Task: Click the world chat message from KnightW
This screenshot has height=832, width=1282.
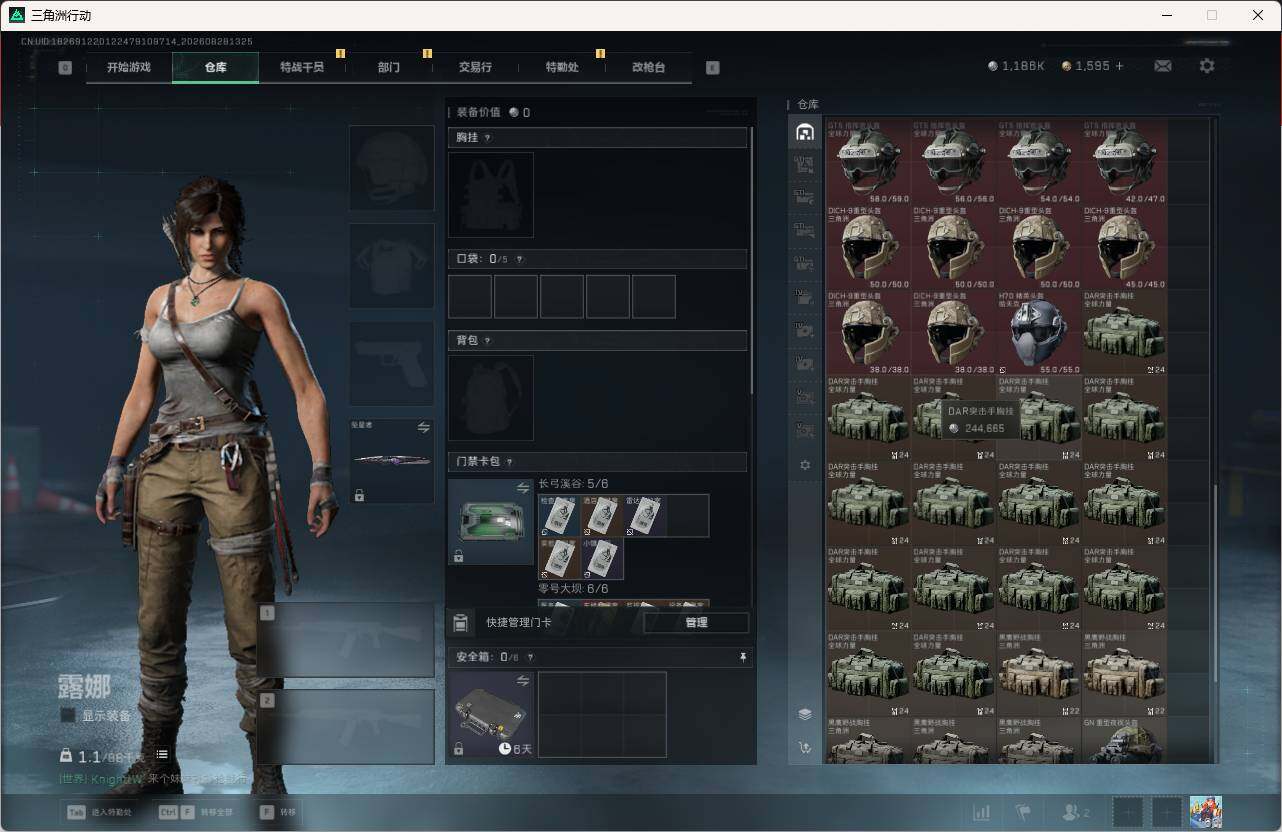Action: point(152,778)
